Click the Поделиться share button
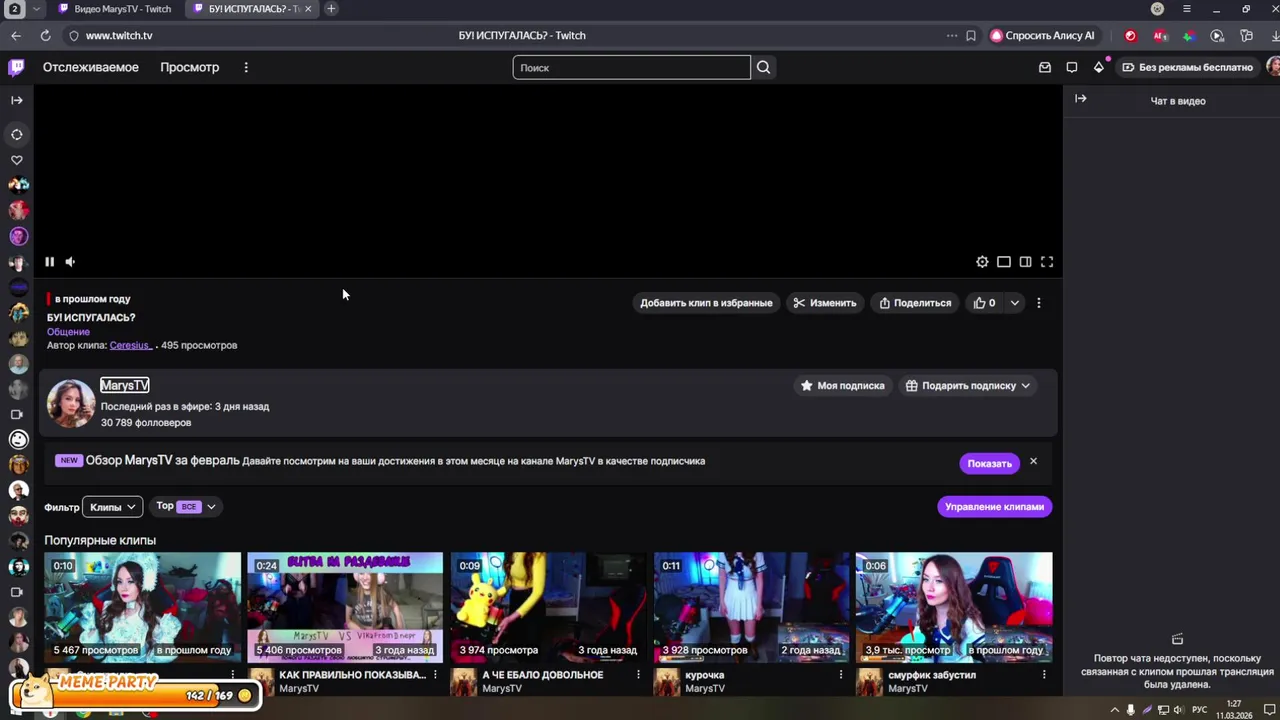 click(915, 303)
